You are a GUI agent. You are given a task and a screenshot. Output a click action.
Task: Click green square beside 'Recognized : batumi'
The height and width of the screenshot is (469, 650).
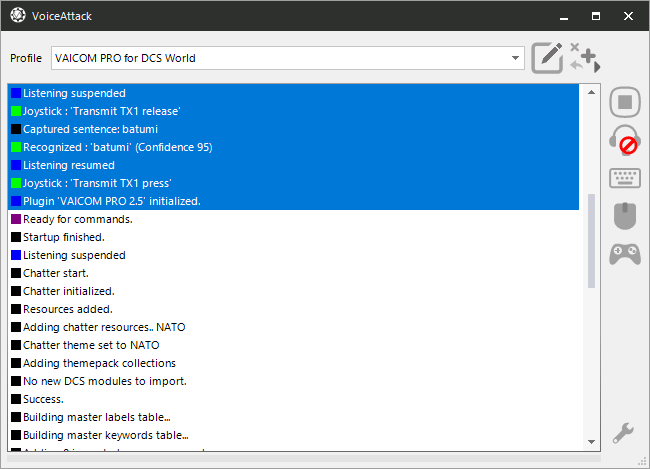pyautogui.click(x=16, y=147)
